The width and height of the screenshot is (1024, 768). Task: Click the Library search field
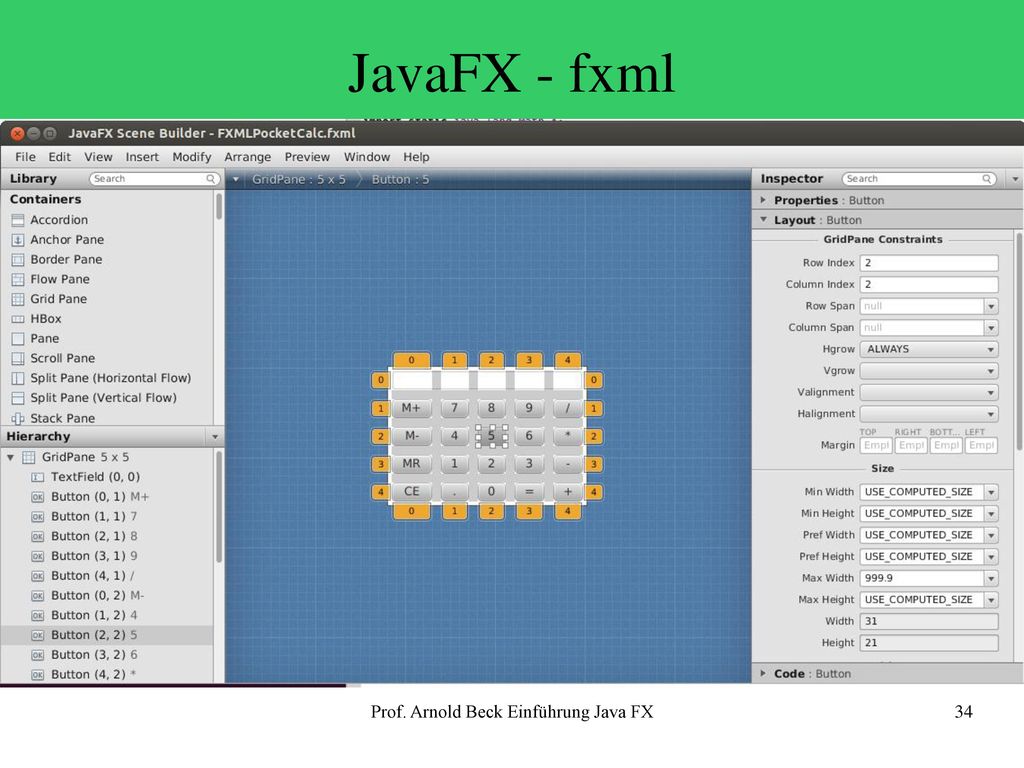[153, 179]
